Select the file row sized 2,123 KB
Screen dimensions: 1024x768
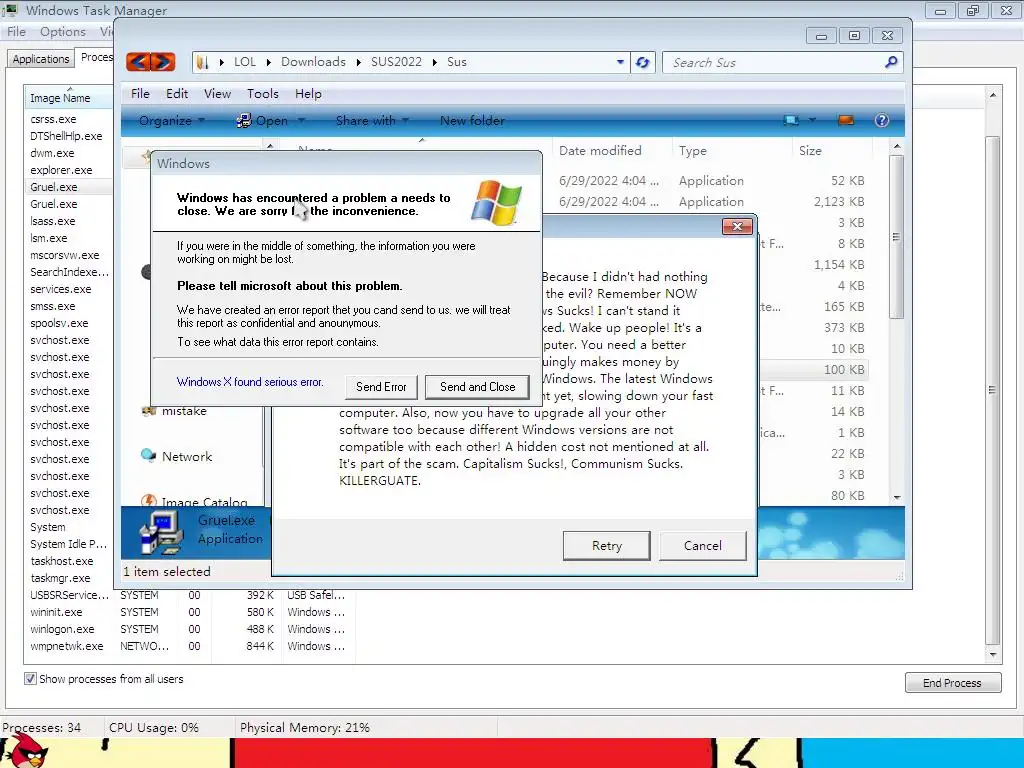click(712, 202)
